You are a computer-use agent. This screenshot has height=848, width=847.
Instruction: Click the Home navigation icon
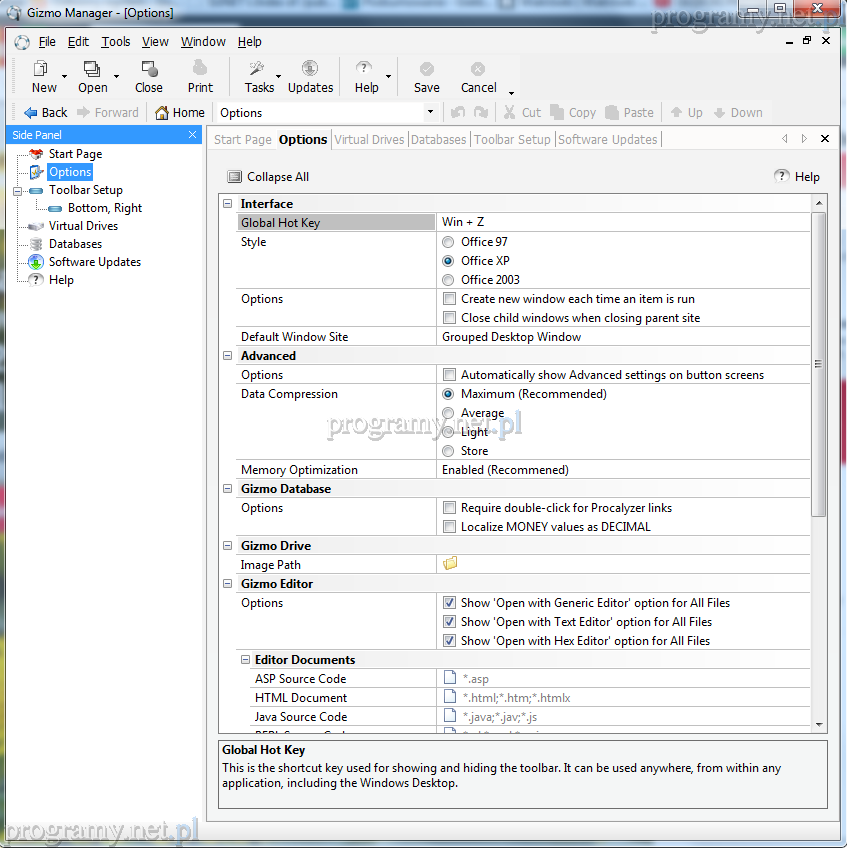[162, 113]
